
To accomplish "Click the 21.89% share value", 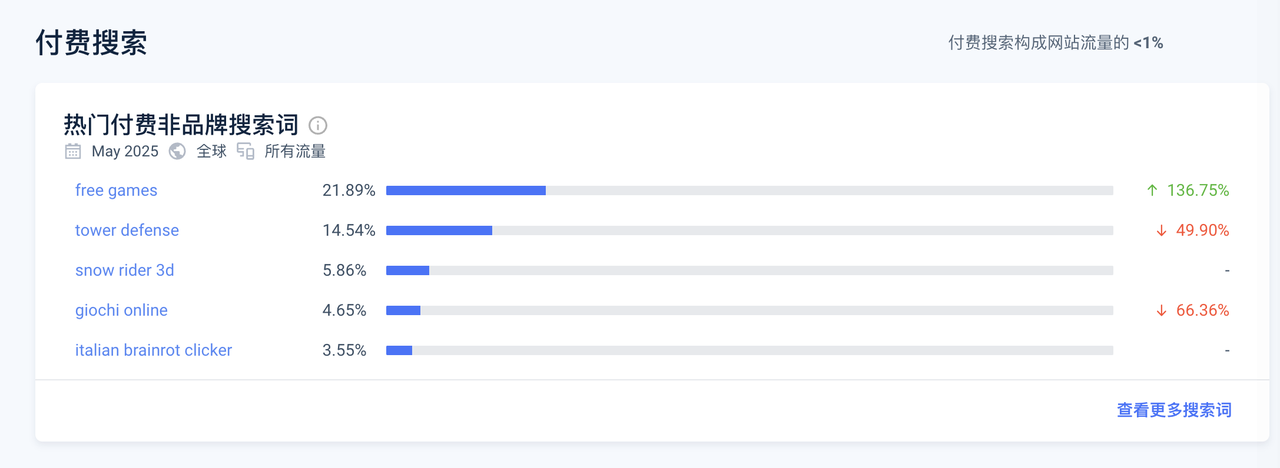I will tap(348, 190).
